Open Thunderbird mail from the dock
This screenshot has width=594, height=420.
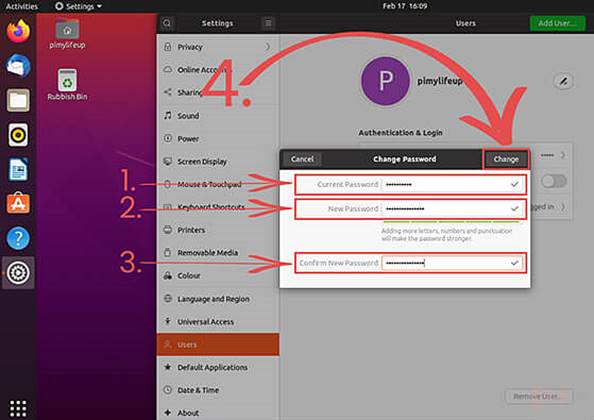(18, 66)
